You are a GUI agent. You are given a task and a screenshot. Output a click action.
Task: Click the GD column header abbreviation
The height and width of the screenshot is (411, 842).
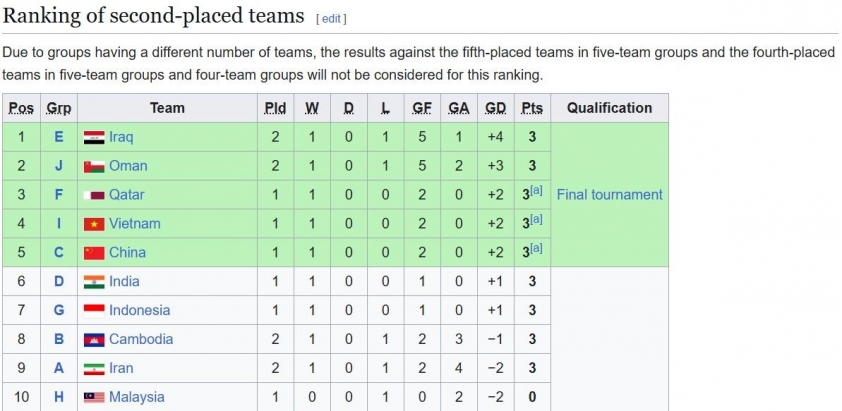(x=495, y=109)
